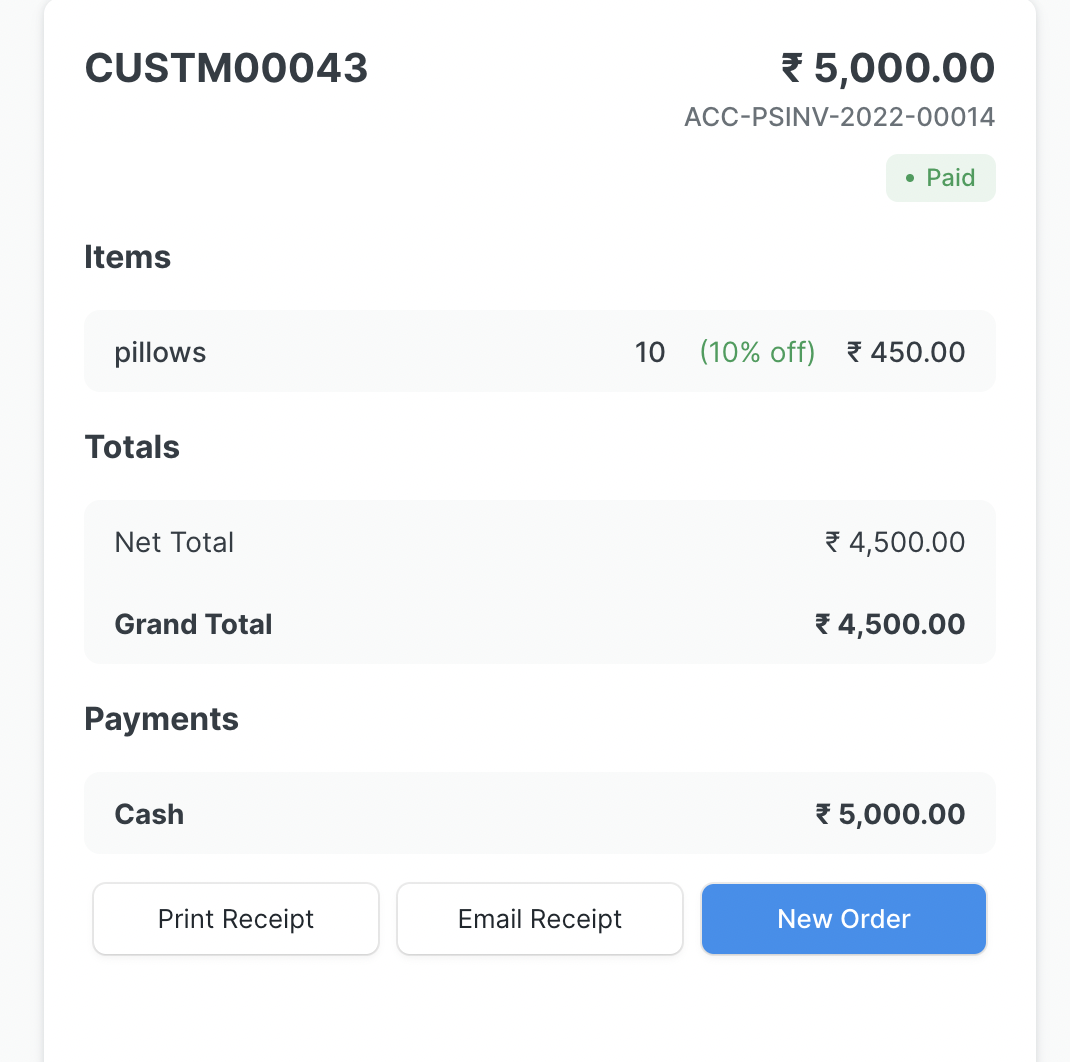Viewport: 1070px width, 1062px height.
Task: Click the Paid status indicator dot
Action: (x=910, y=178)
